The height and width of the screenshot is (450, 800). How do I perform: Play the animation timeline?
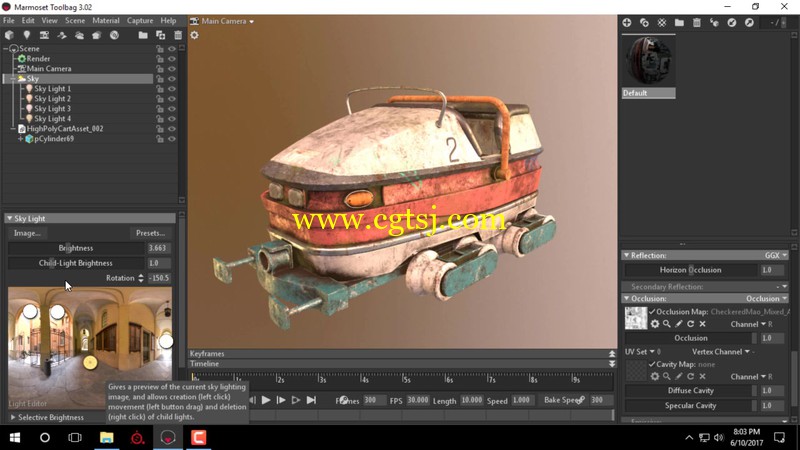(x=266, y=401)
